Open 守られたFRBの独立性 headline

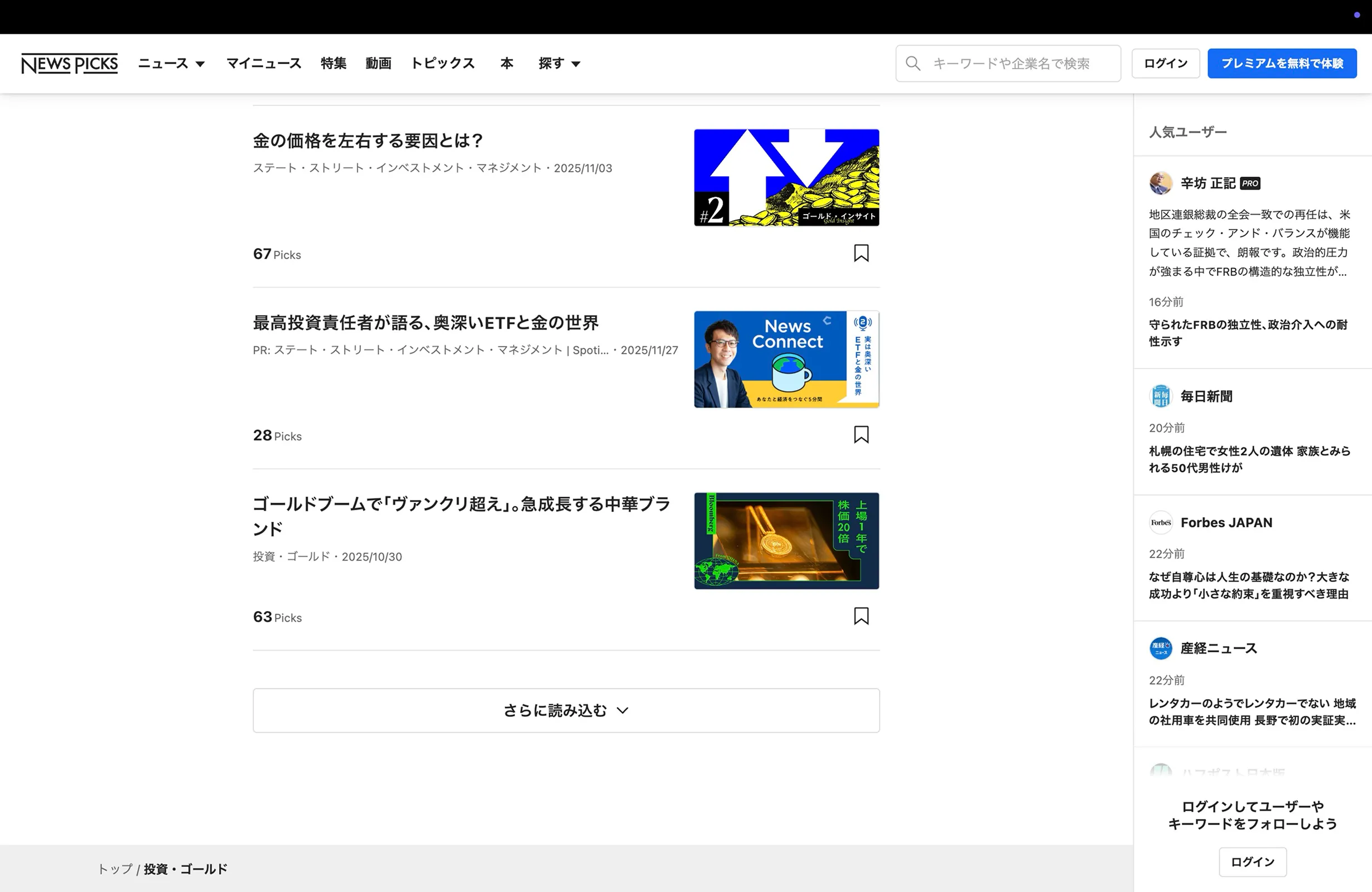point(1248,333)
